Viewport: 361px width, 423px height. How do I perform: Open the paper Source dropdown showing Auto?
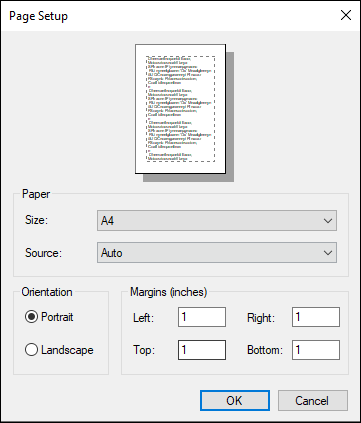coord(217,253)
